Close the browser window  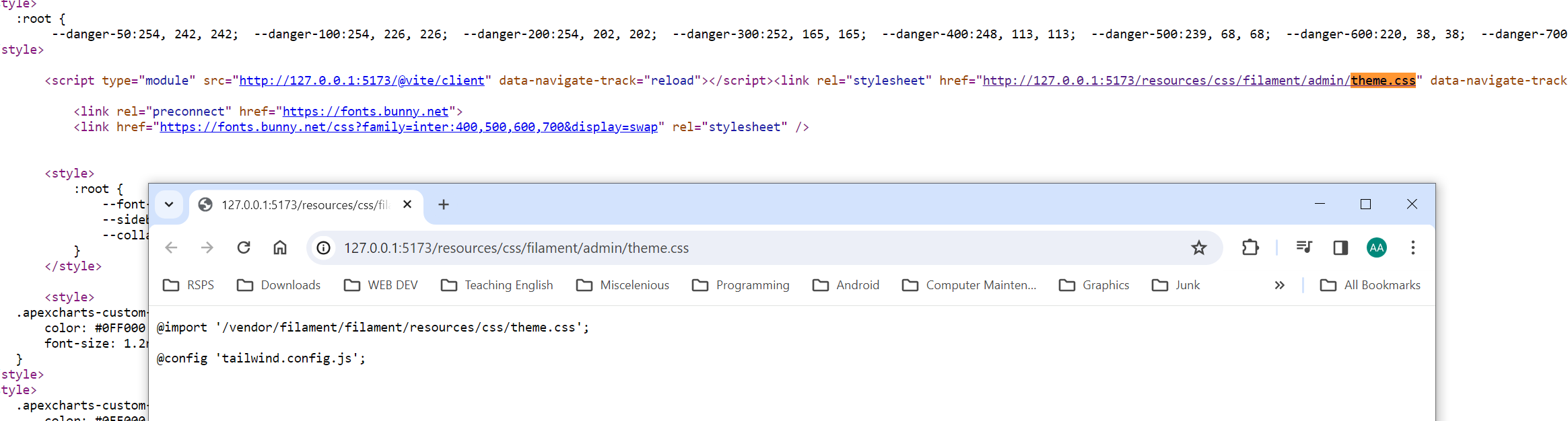pyautogui.click(x=1412, y=204)
